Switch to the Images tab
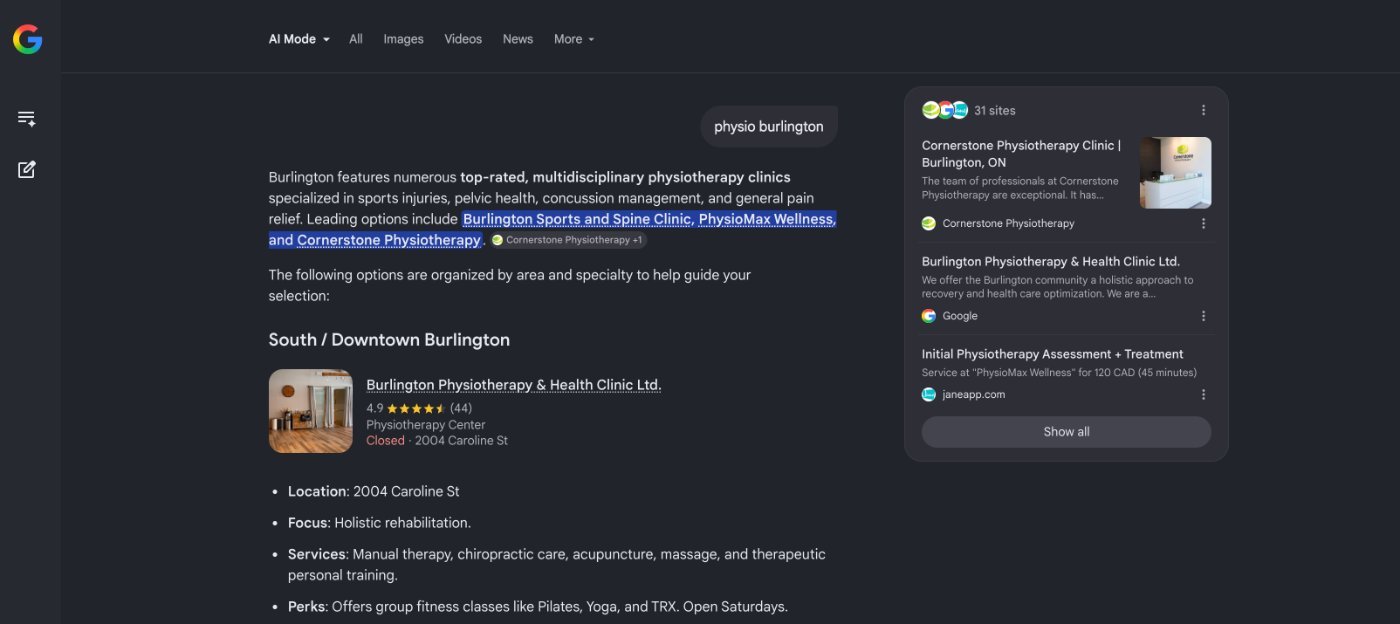The image size is (1400, 624). pos(403,39)
